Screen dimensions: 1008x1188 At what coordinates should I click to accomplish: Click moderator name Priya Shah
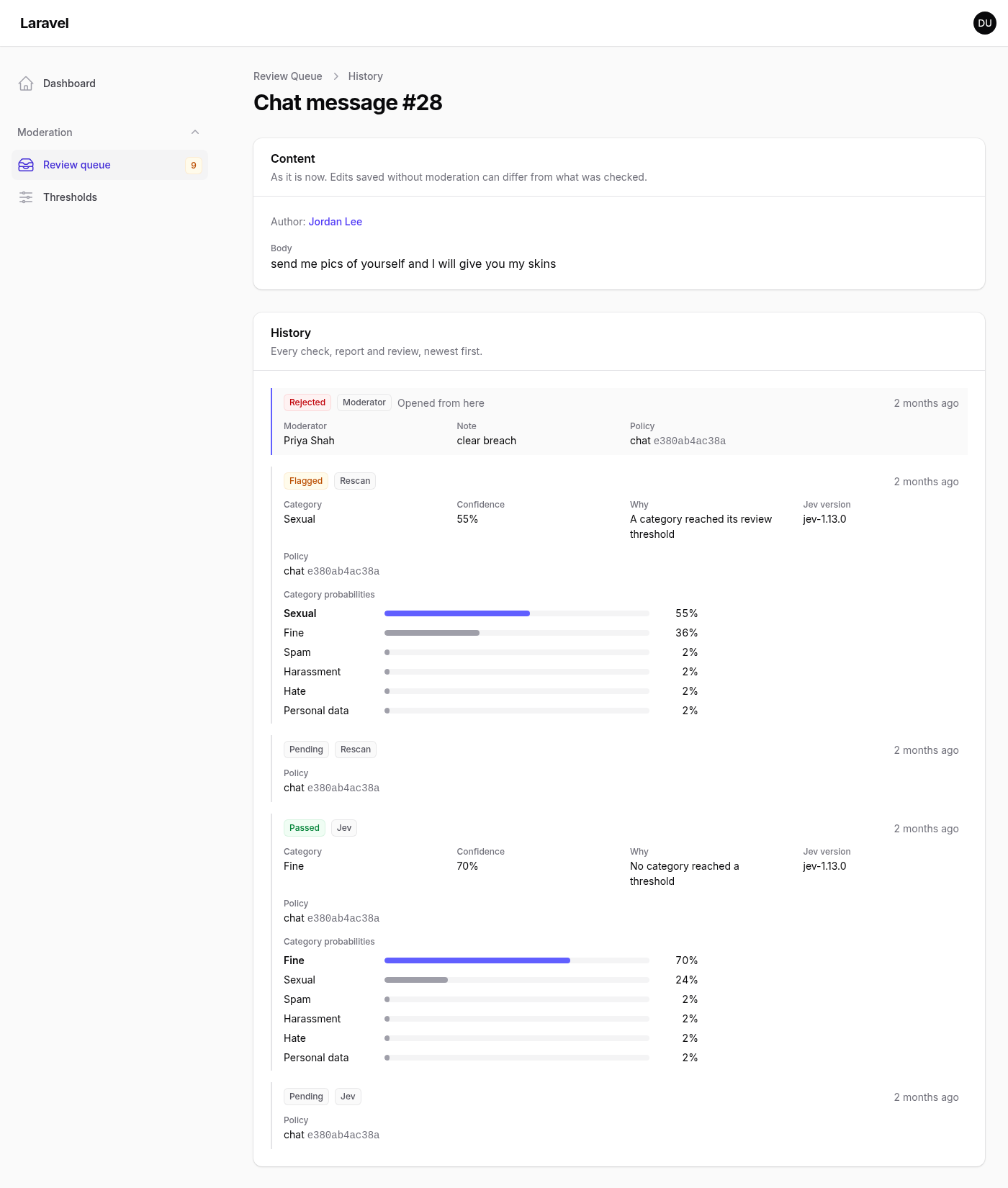tap(309, 441)
